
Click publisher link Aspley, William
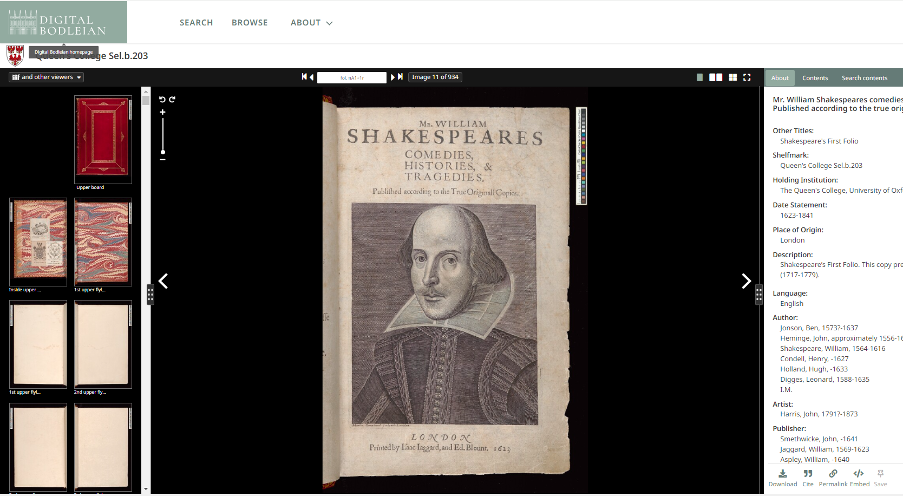pos(815,460)
